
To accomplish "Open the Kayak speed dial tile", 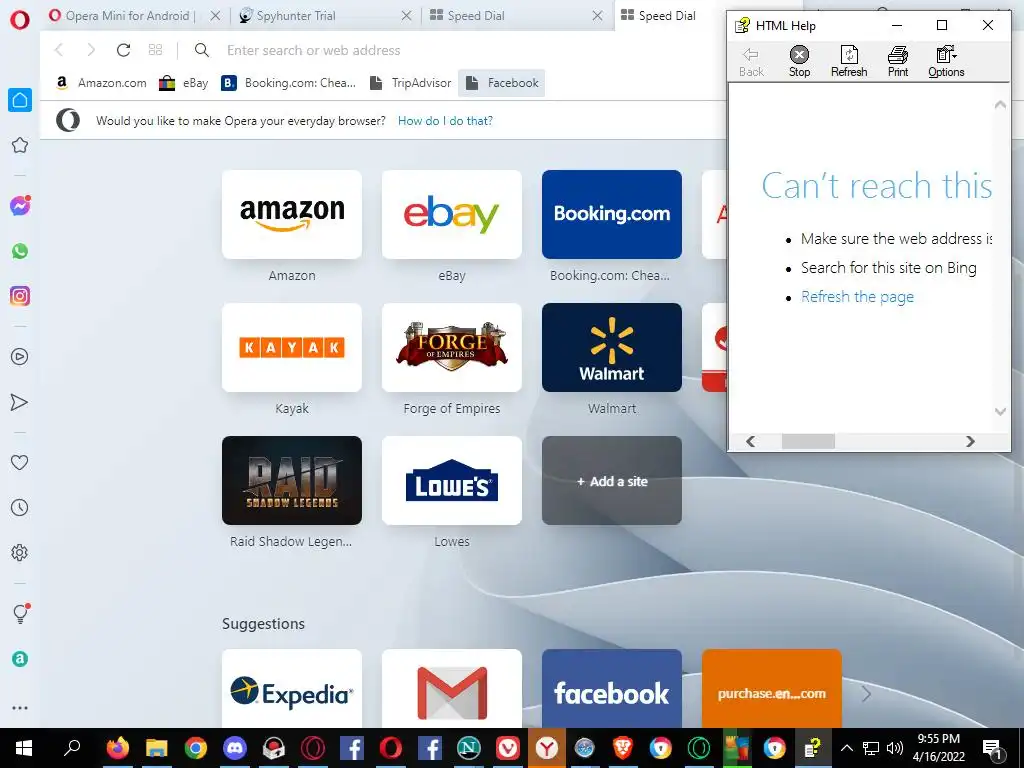I will click(292, 347).
